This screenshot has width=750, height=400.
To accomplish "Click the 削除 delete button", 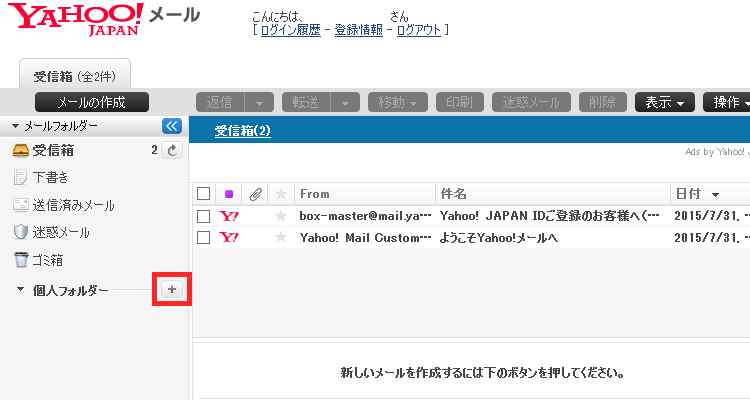I will [603, 102].
